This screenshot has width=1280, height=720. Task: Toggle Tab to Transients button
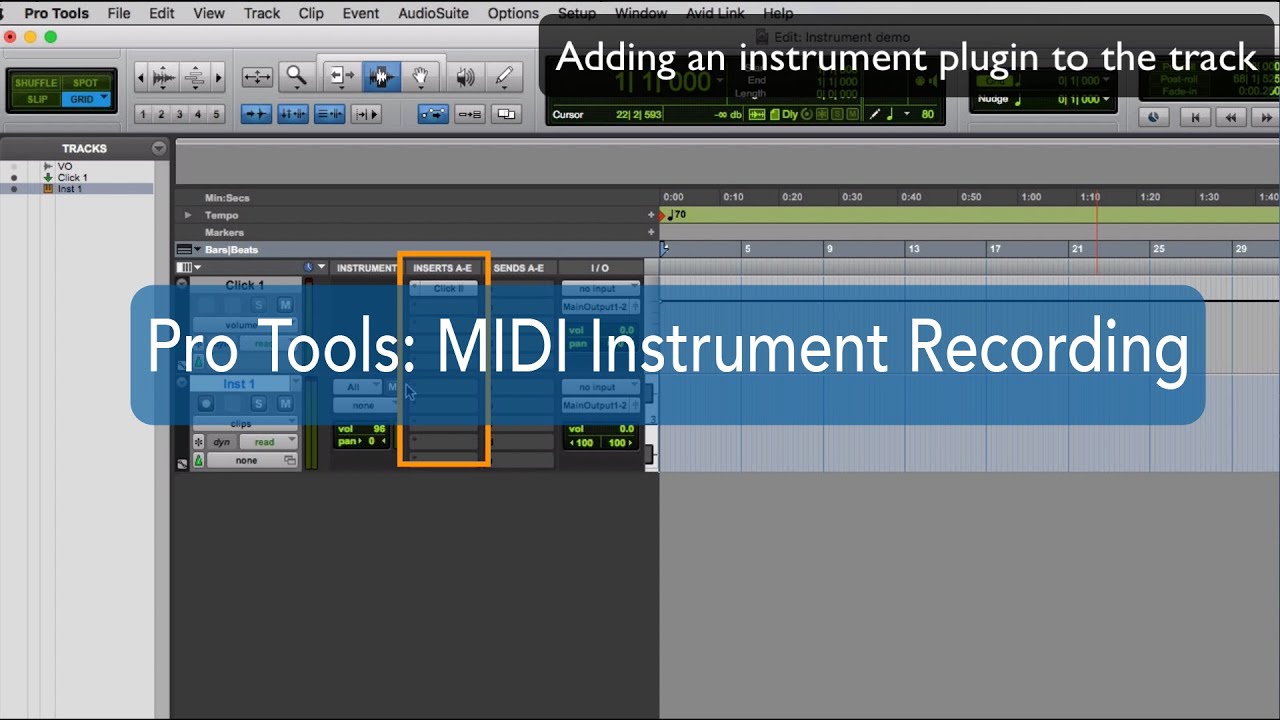click(x=257, y=114)
